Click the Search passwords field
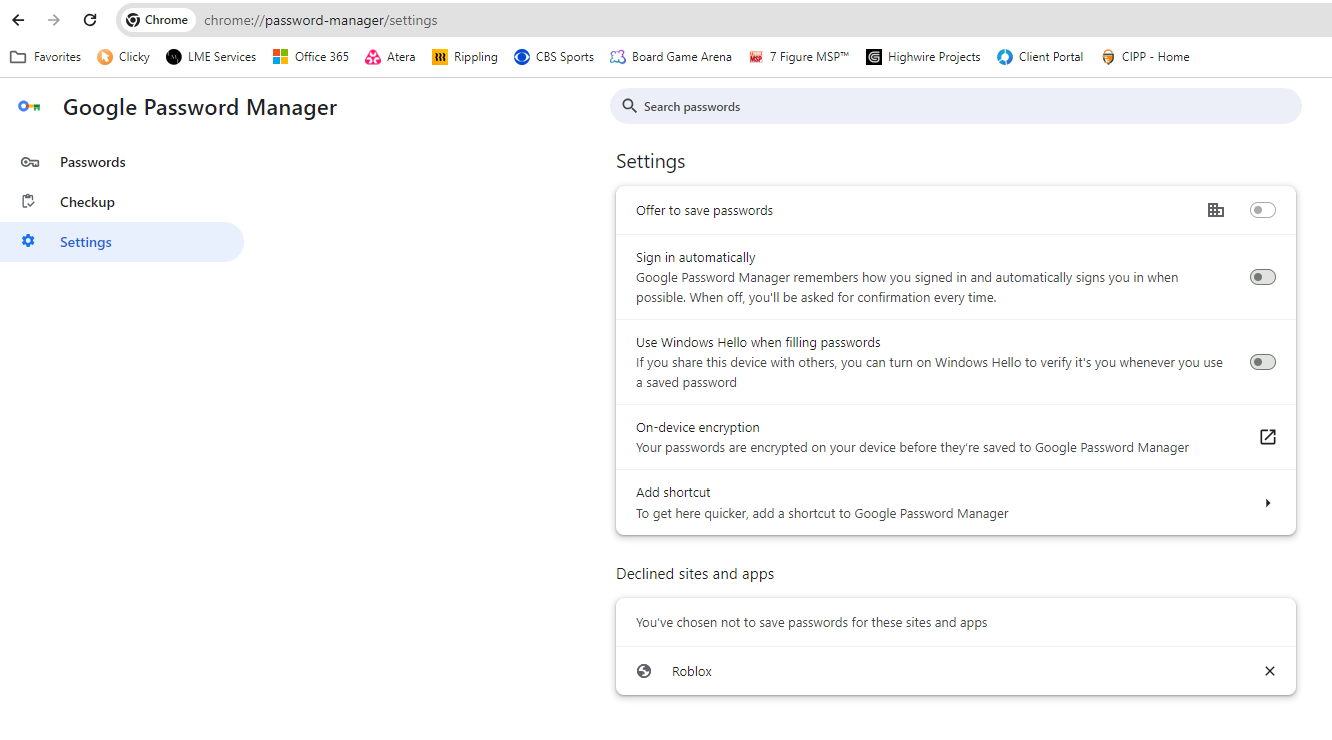This screenshot has height=740, width=1332. pyautogui.click(x=955, y=106)
